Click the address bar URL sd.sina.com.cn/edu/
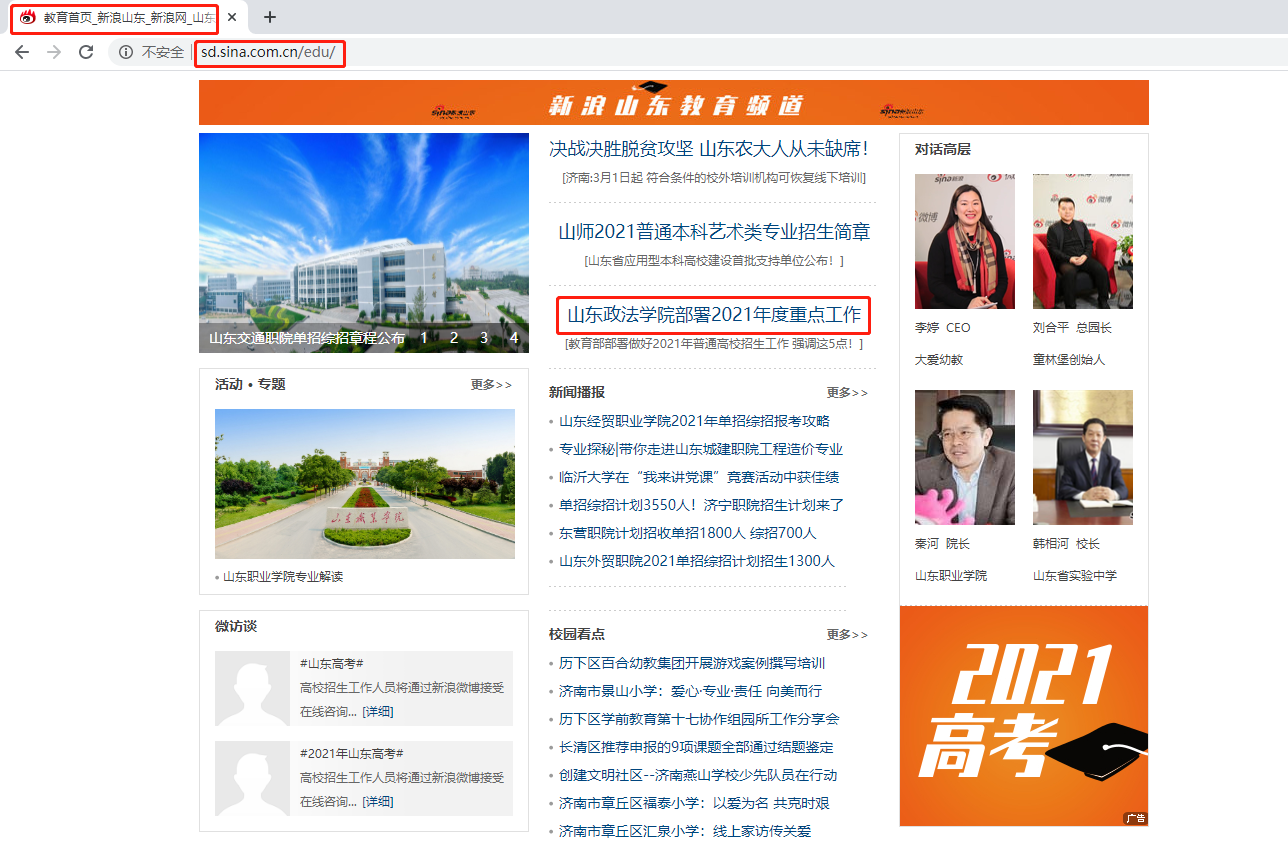 point(267,52)
